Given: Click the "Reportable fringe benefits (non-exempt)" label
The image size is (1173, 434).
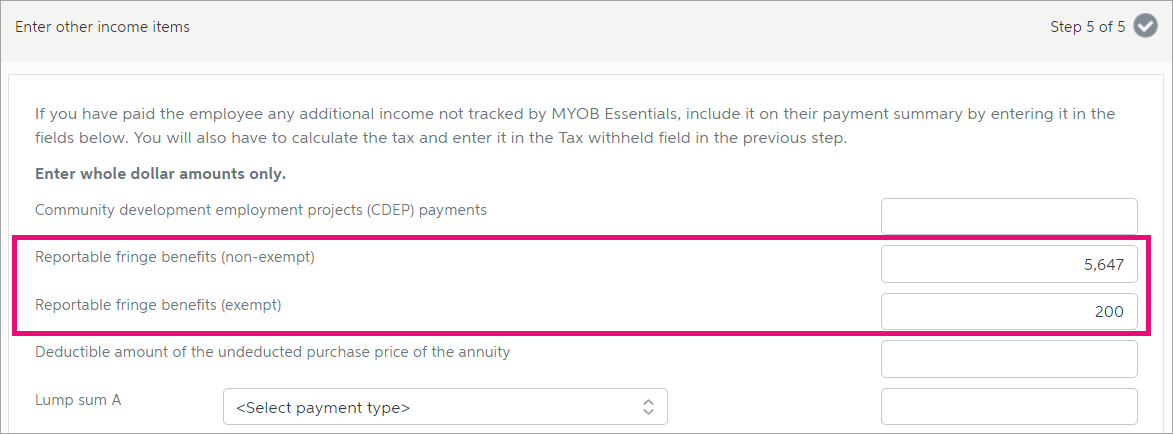Looking at the screenshot, I should [x=175, y=257].
